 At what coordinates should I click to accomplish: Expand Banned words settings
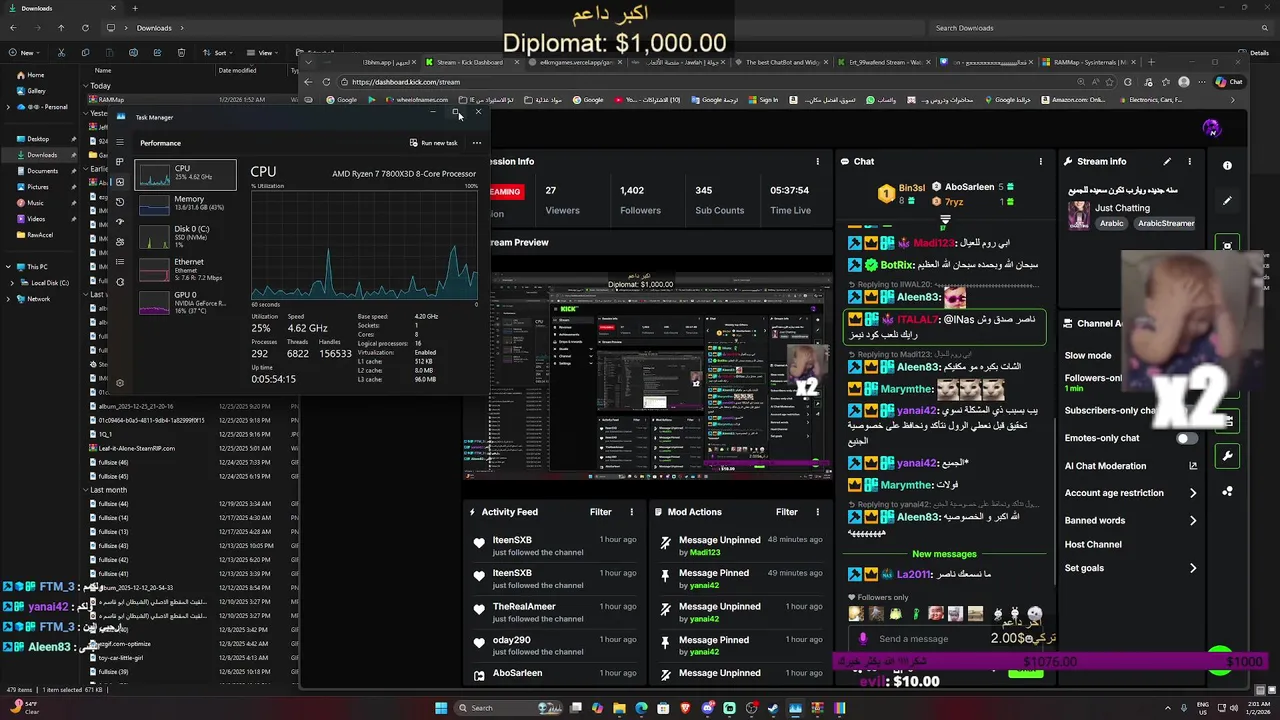coord(1193,520)
